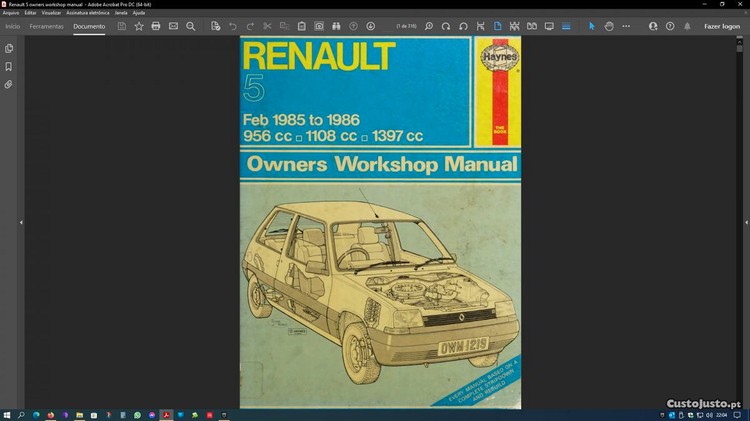Select the hand pan tool
This screenshot has height=421, width=750.
pyautogui.click(x=609, y=26)
